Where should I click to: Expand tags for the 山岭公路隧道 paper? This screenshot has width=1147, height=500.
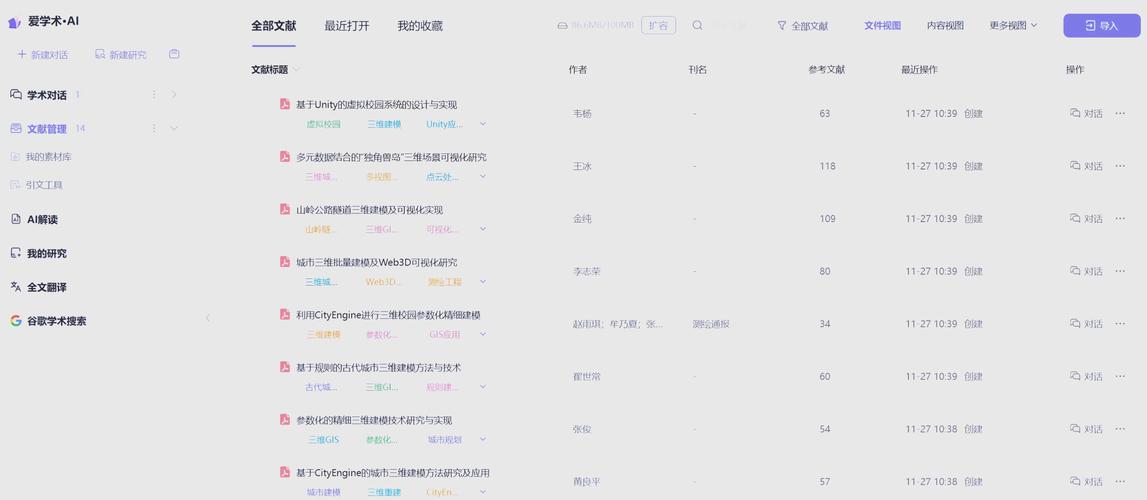point(483,230)
